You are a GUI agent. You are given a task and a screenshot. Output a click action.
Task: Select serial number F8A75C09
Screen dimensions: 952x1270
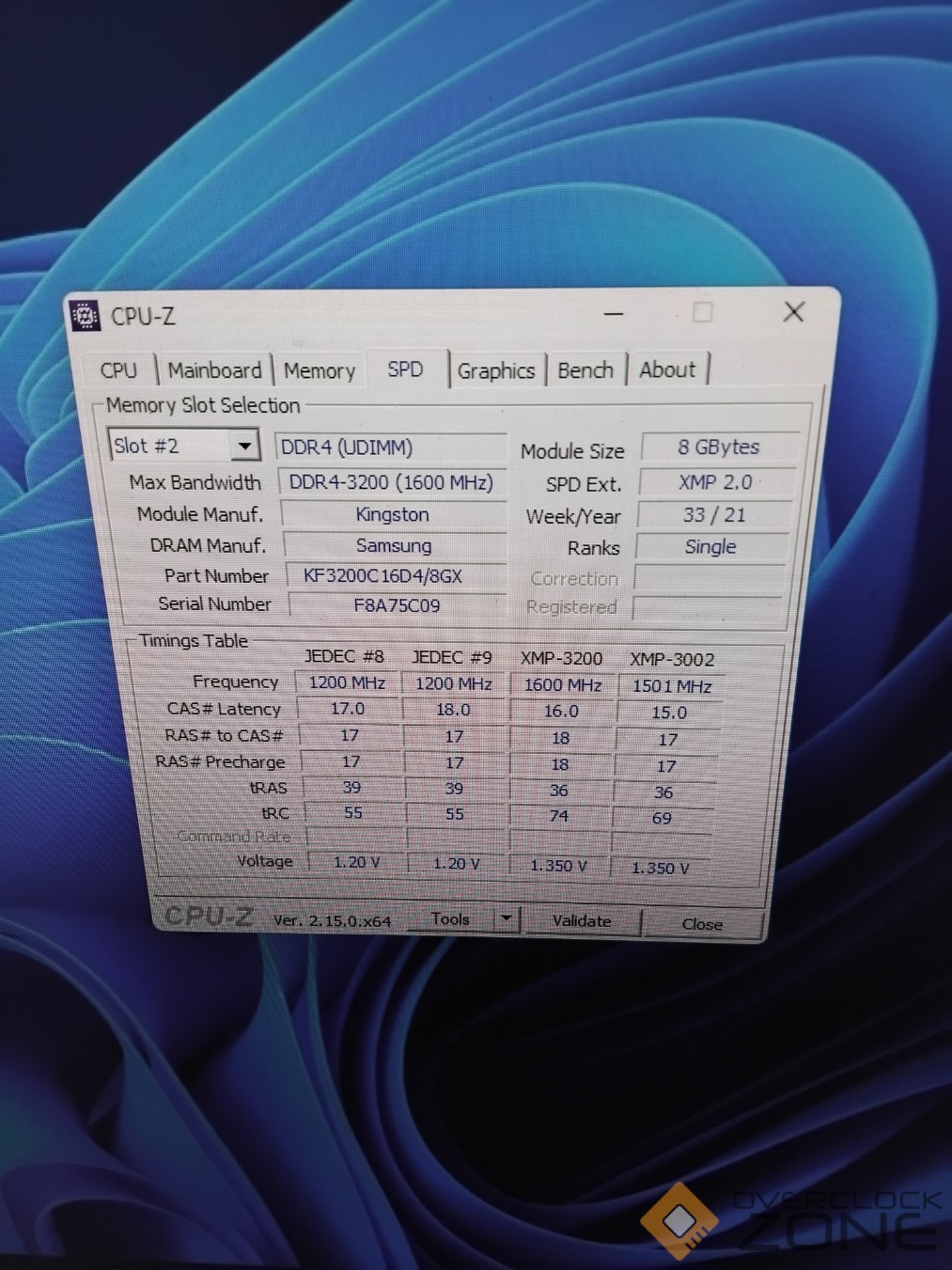pos(397,605)
